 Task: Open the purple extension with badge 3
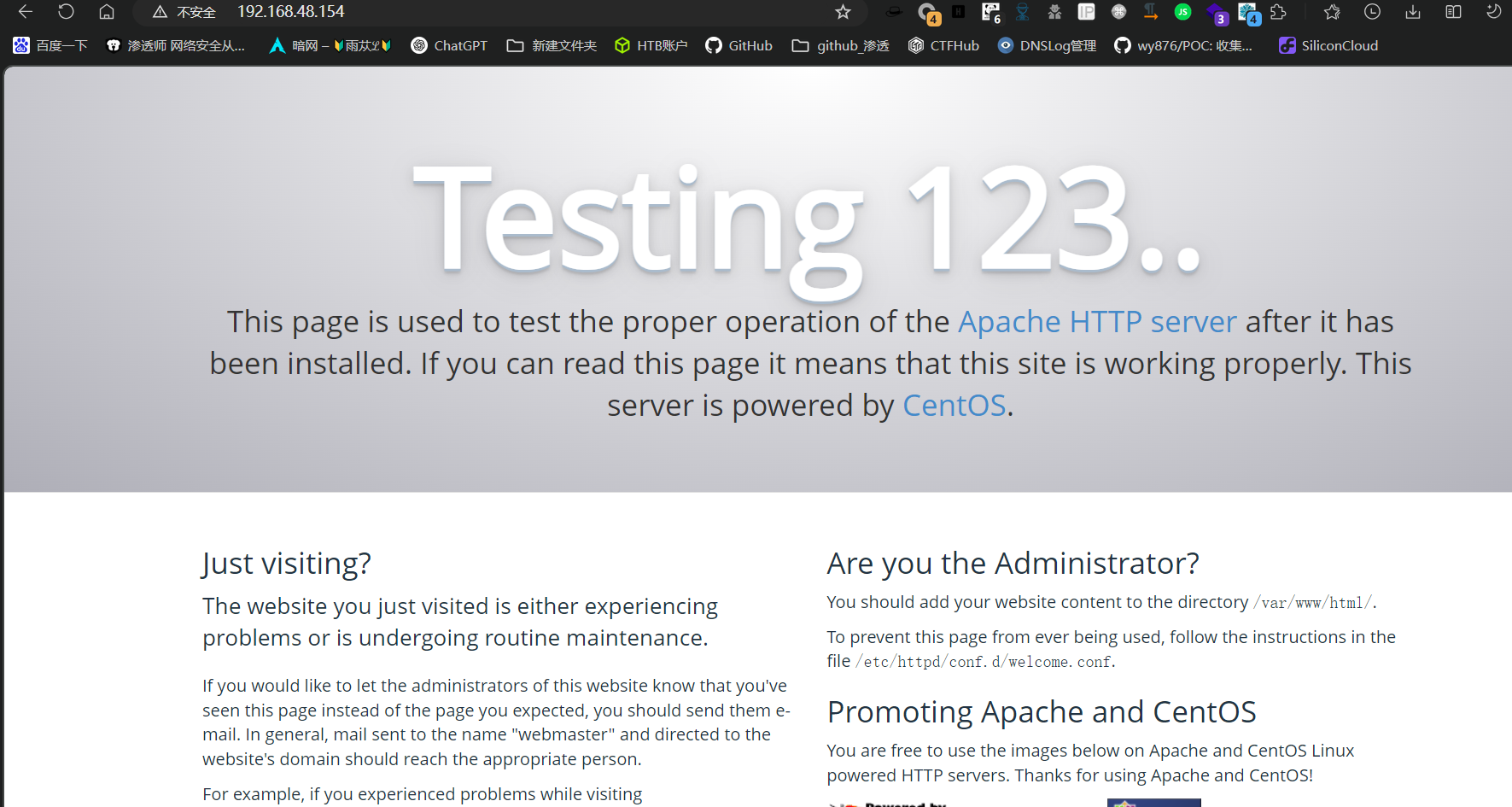1217,14
